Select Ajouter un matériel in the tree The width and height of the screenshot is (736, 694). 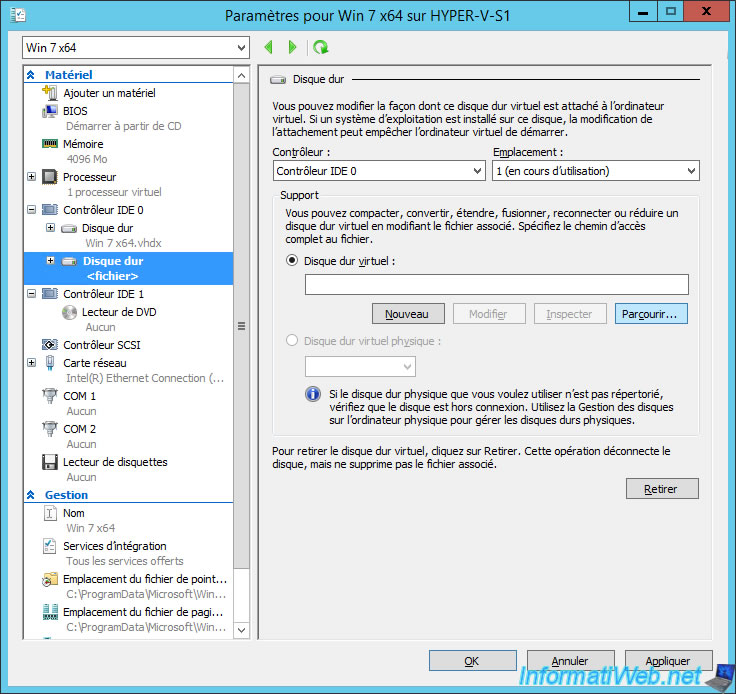[109, 93]
